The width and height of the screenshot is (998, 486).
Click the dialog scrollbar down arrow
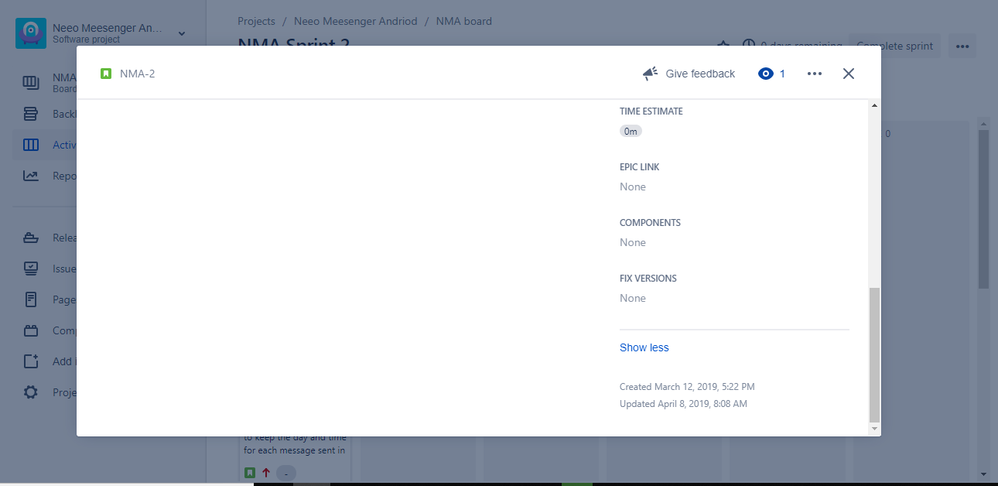click(x=875, y=429)
